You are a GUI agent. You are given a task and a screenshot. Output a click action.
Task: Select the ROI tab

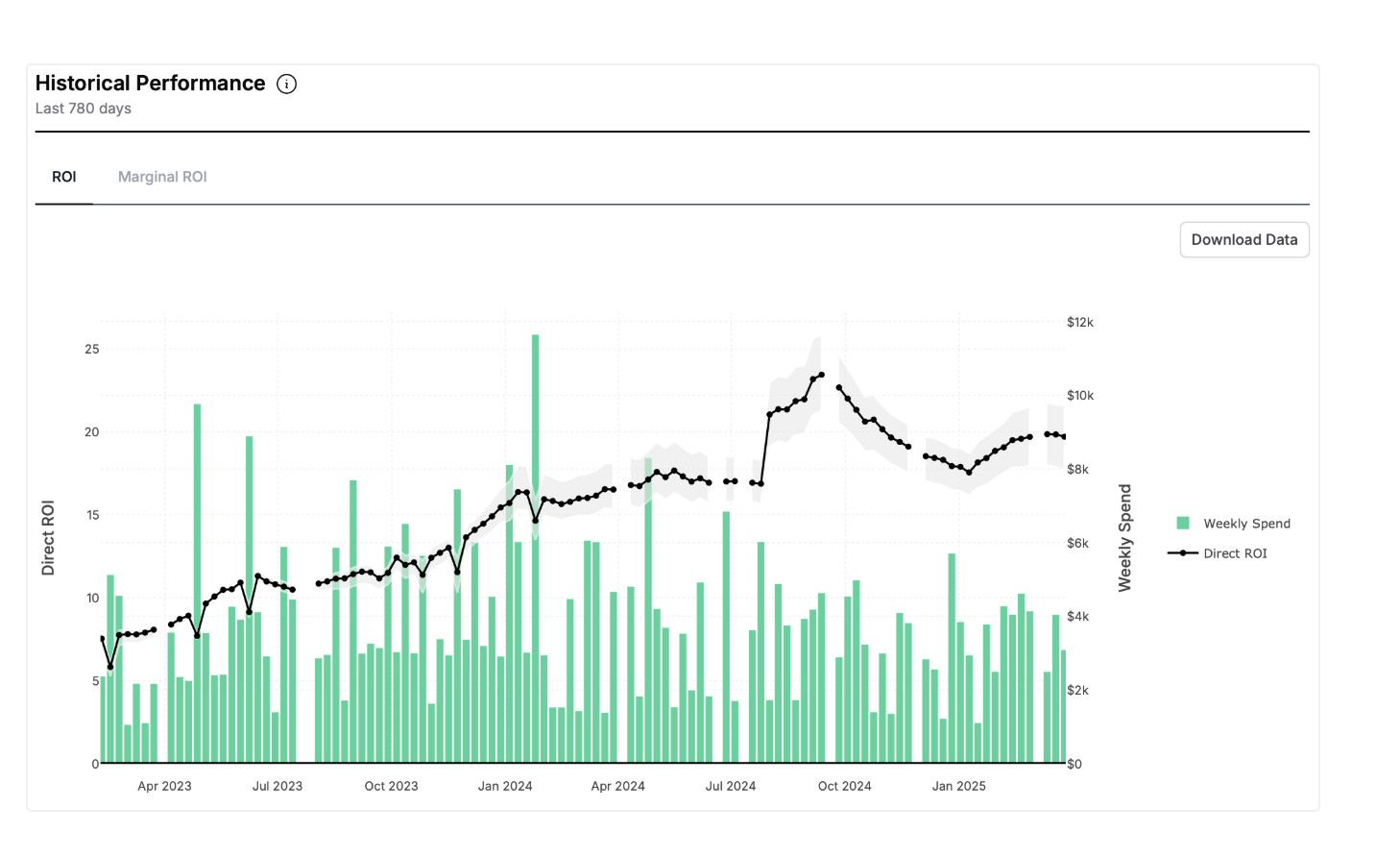pyautogui.click(x=64, y=177)
